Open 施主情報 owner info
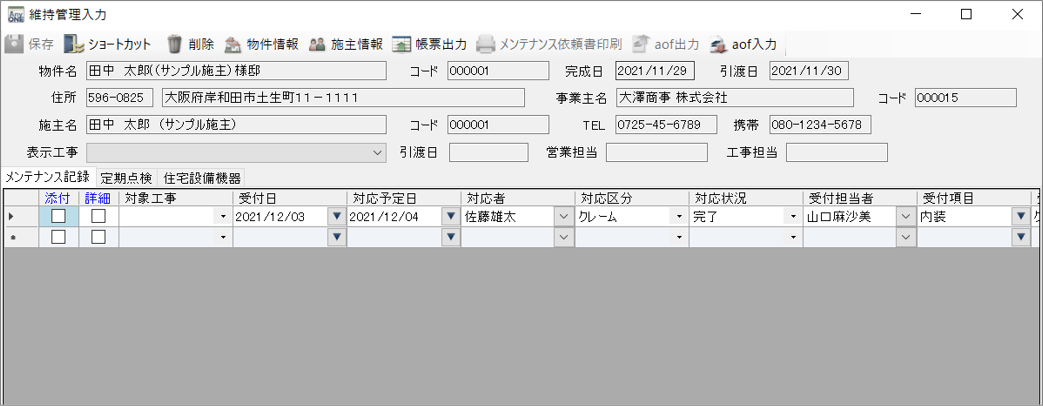 [345, 45]
